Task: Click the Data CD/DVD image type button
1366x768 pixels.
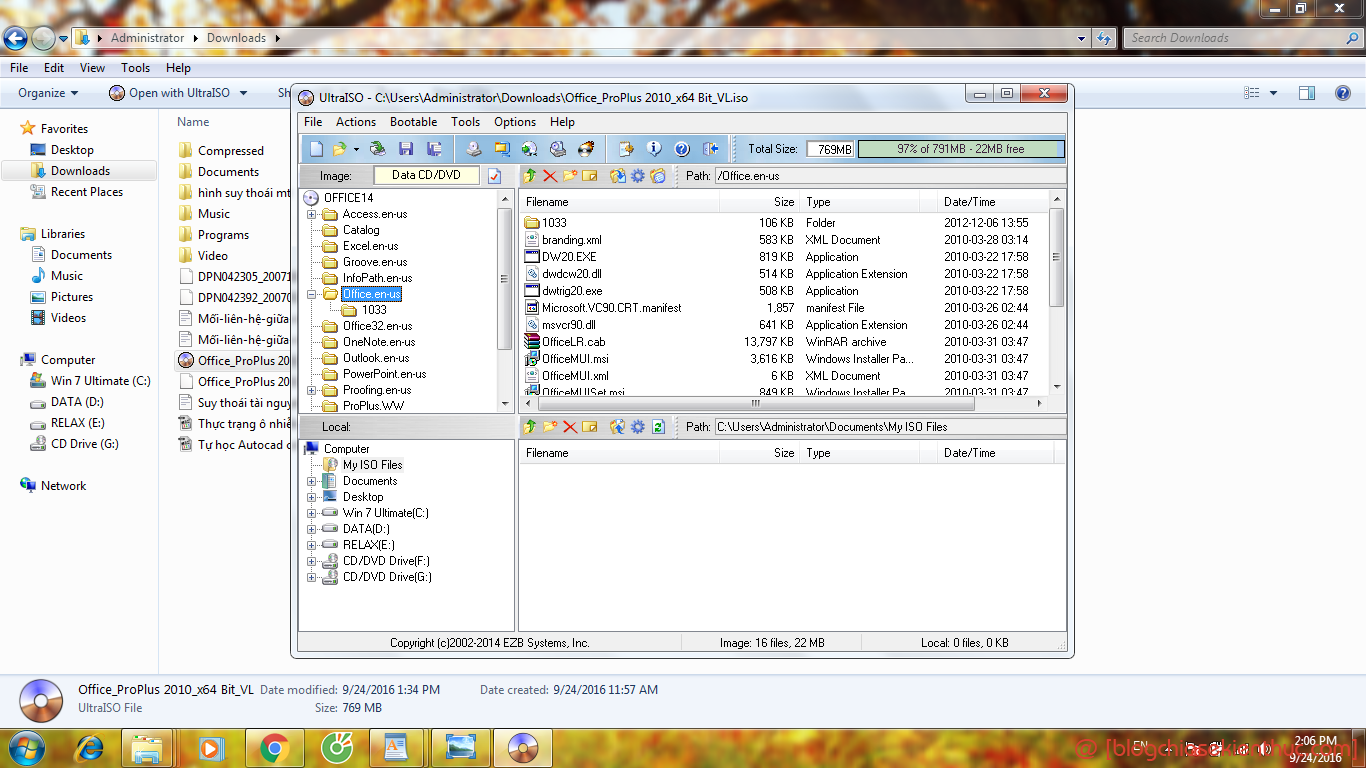Action: [x=426, y=175]
